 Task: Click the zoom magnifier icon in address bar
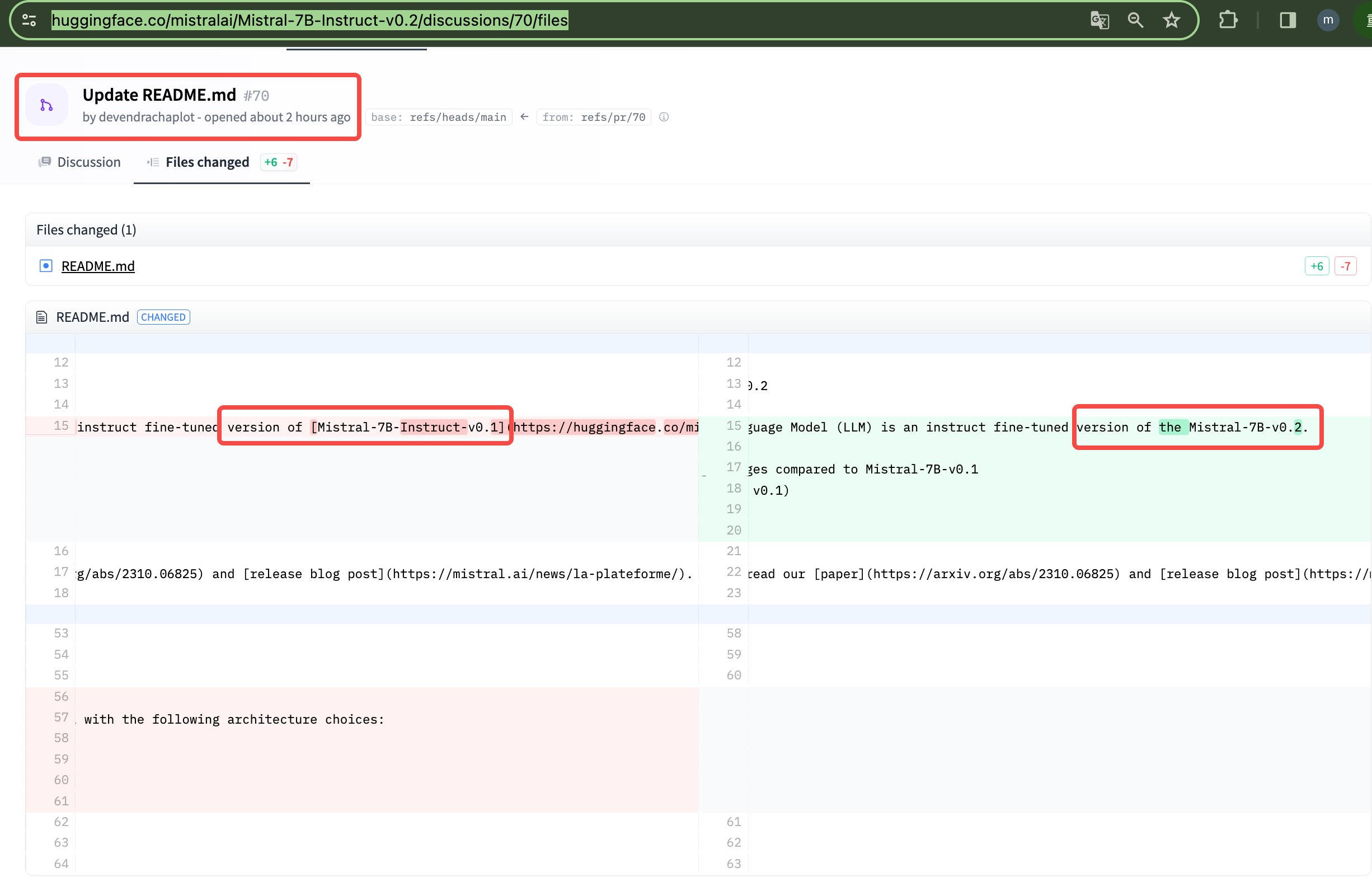[1136, 21]
